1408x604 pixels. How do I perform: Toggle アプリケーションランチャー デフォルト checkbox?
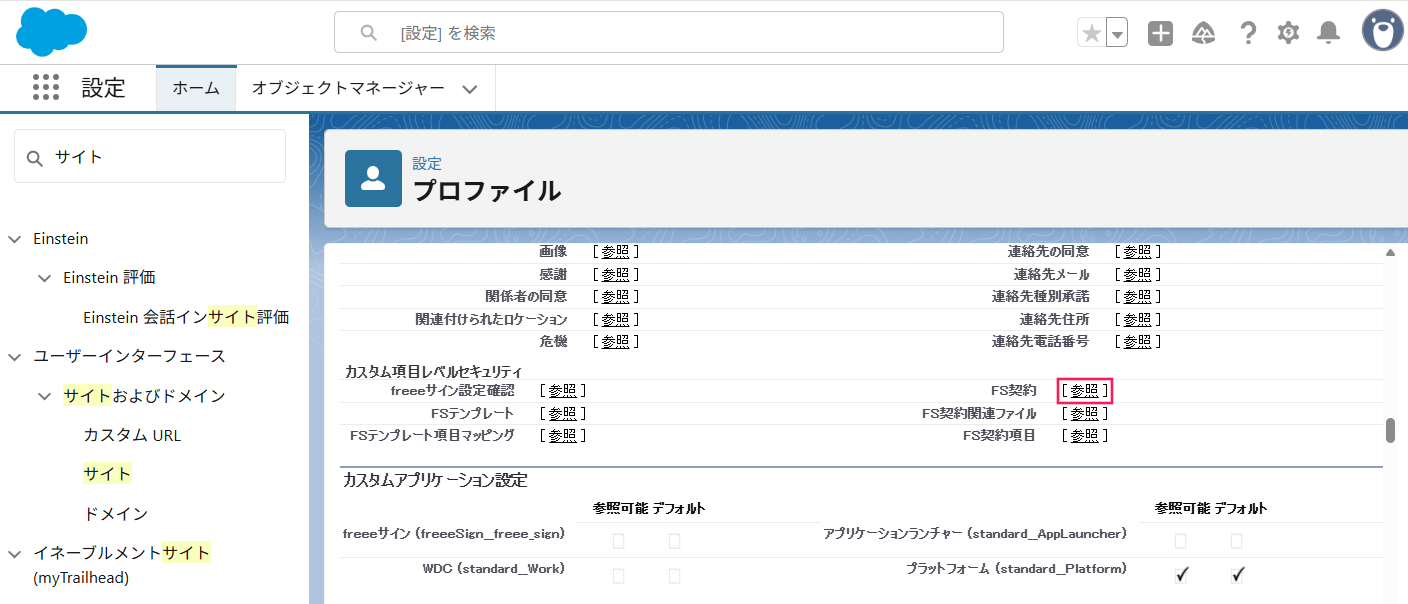(x=1236, y=541)
